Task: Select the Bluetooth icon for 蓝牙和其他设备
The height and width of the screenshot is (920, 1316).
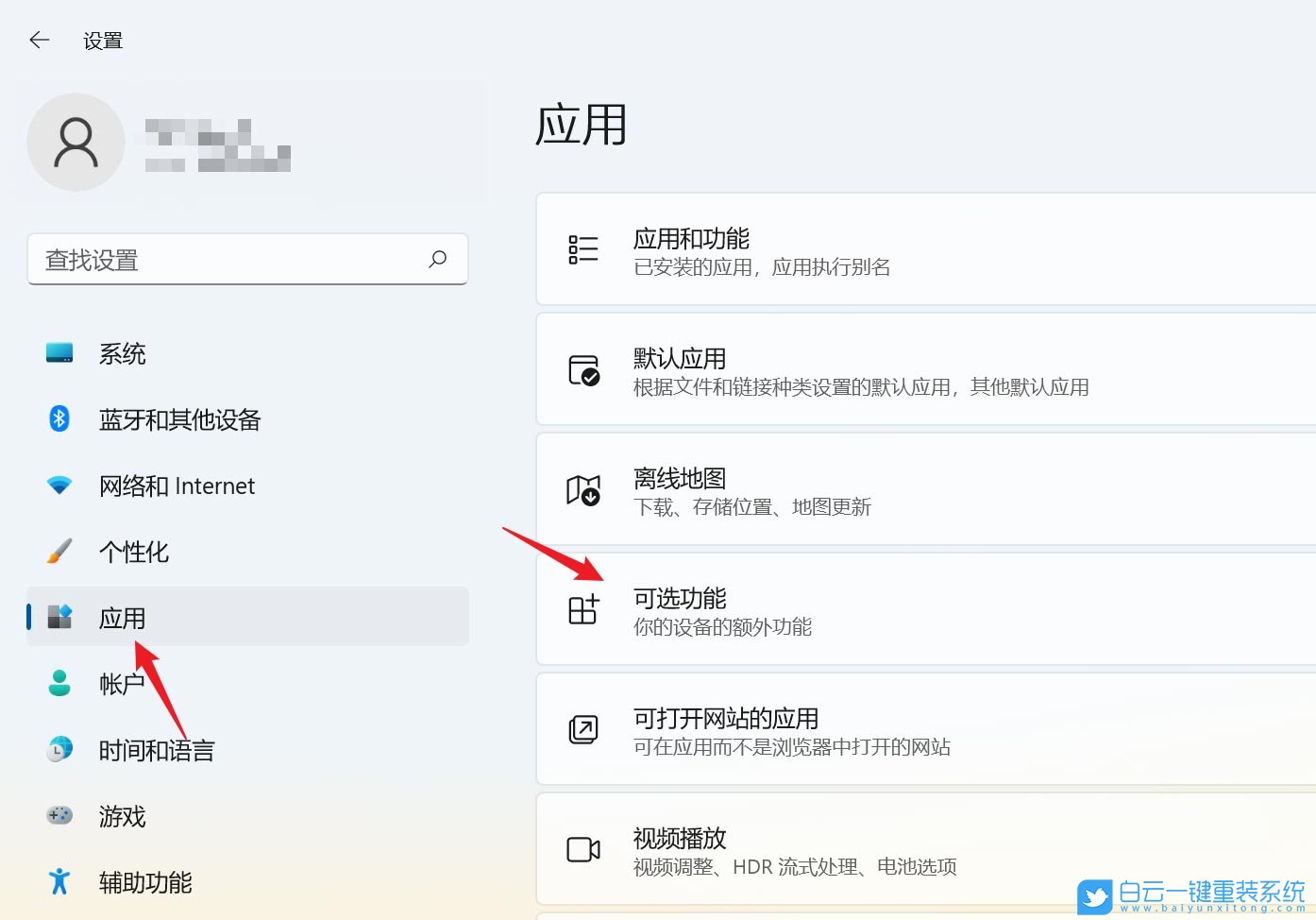Action: 59,418
